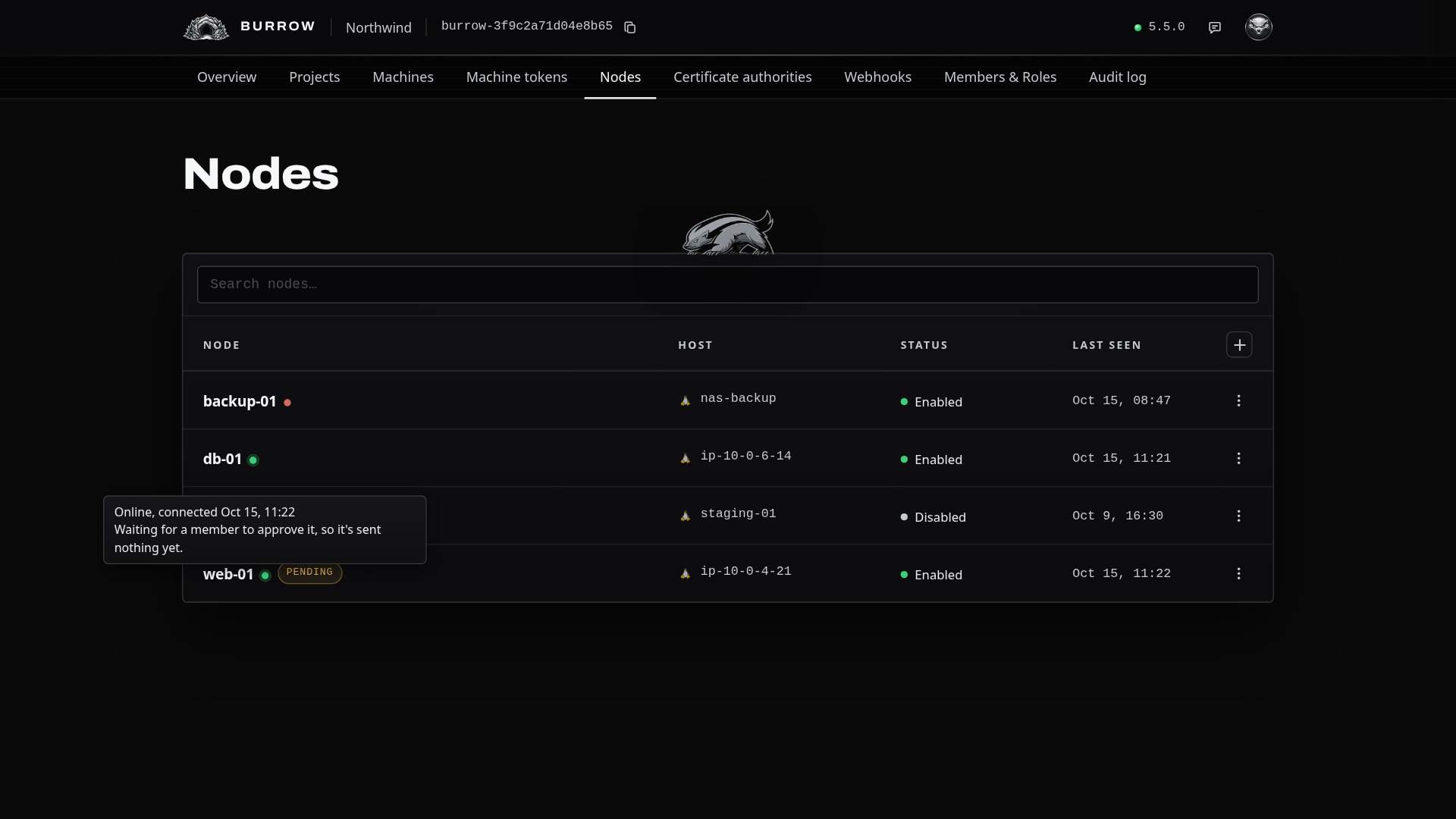Click the green online dot beside web-01
The height and width of the screenshot is (819, 1456).
pyautogui.click(x=265, y=576)
